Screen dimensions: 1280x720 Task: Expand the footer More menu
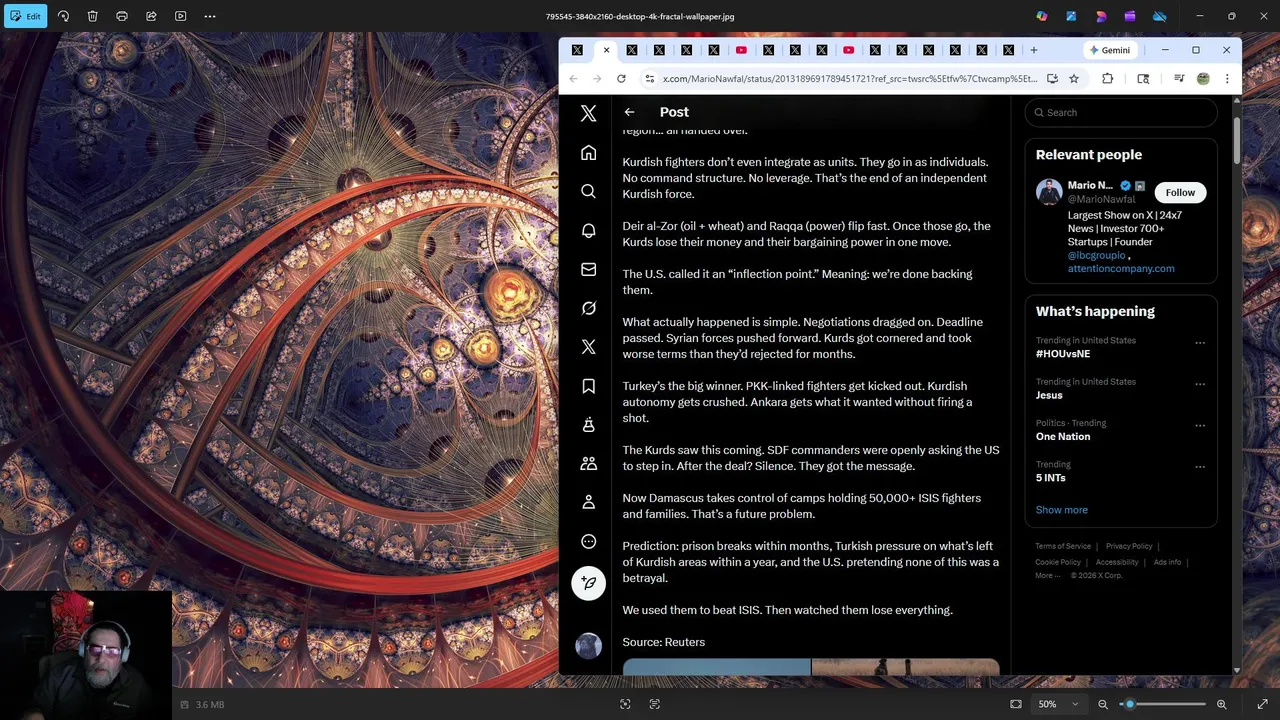click(1047, 576)
